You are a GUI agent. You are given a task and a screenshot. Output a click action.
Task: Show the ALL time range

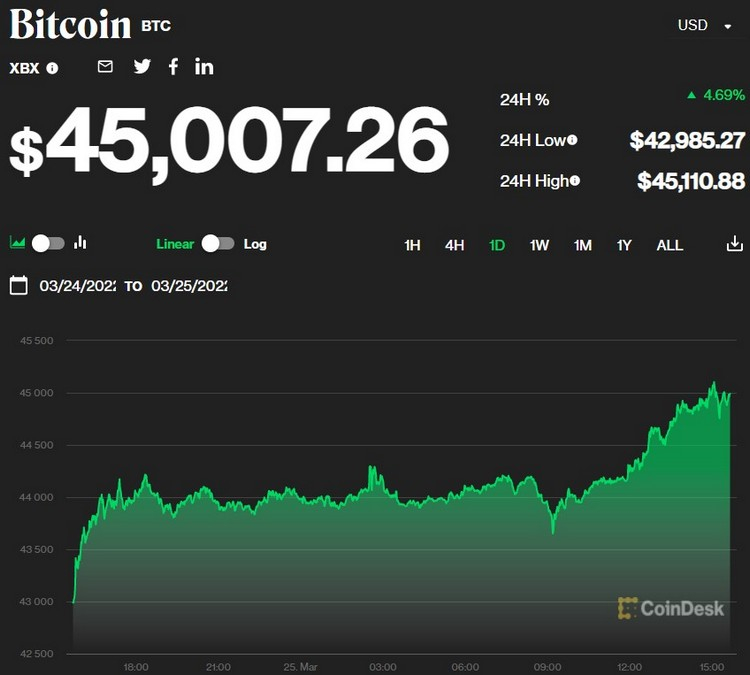coord(669,245)
